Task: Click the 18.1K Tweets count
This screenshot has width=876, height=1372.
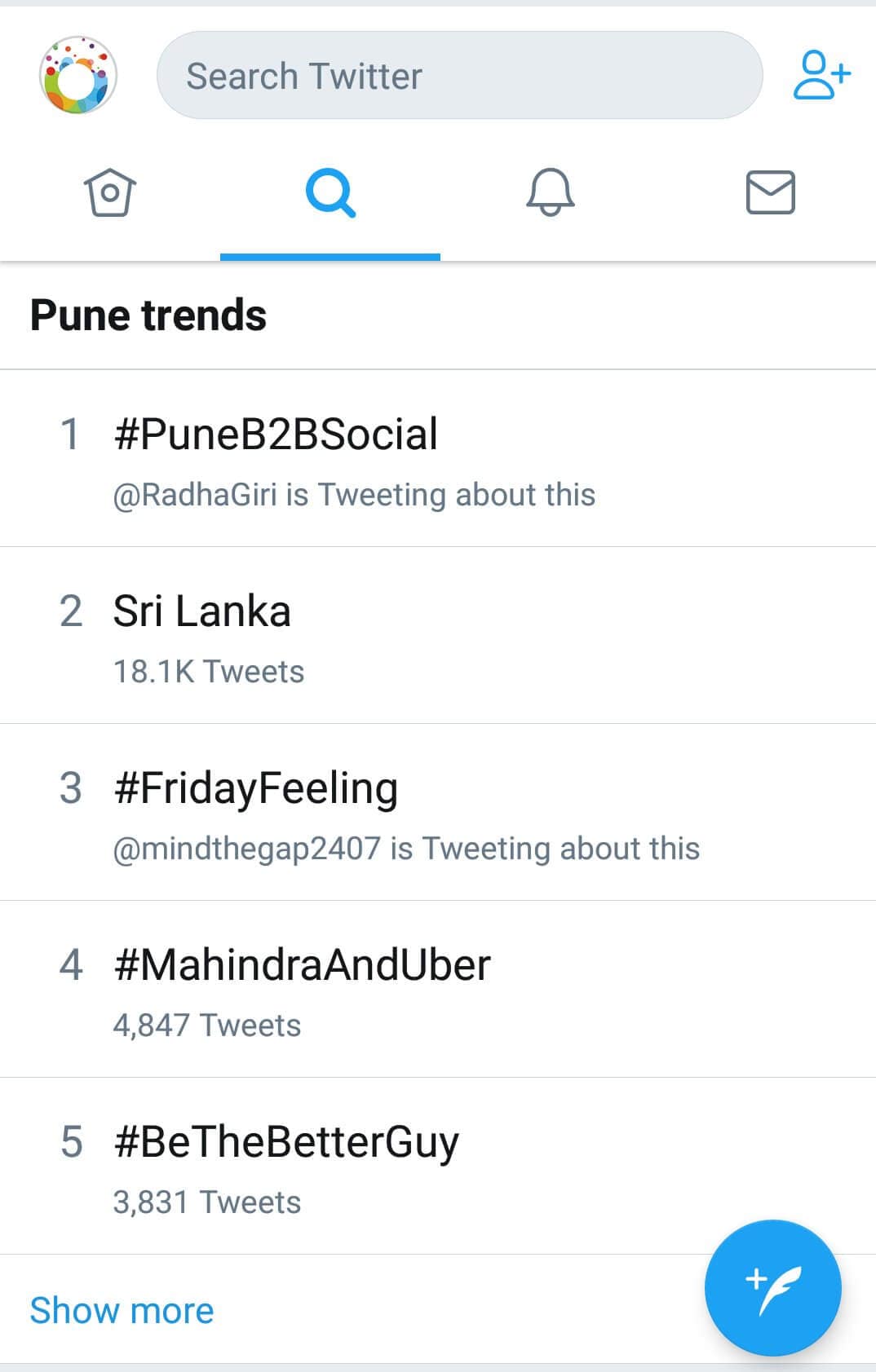Action: tap(209, 672)
